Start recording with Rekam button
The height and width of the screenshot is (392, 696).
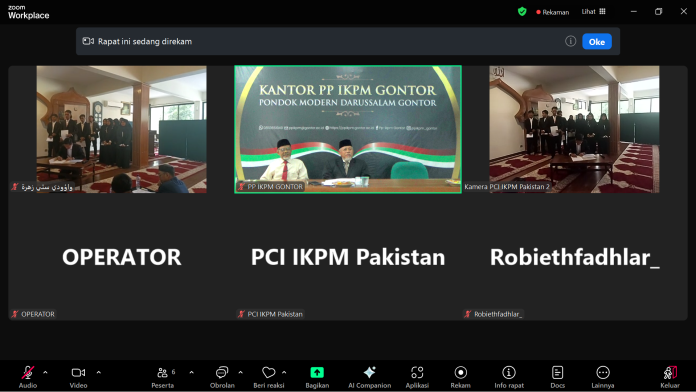pos(460,377)
